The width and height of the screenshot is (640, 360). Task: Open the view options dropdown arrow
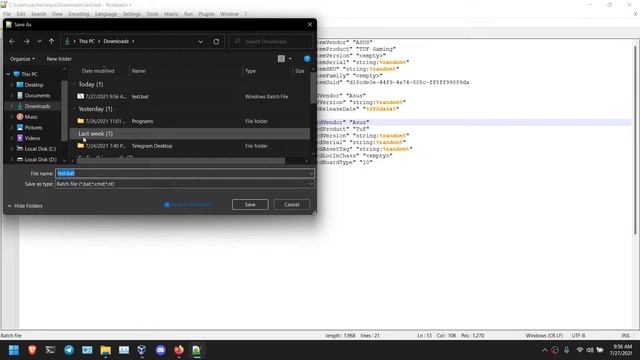(x=290, y=59)
